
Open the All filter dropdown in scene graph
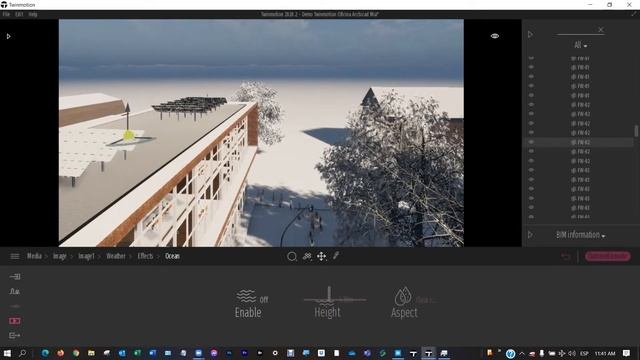click(580, 45)
